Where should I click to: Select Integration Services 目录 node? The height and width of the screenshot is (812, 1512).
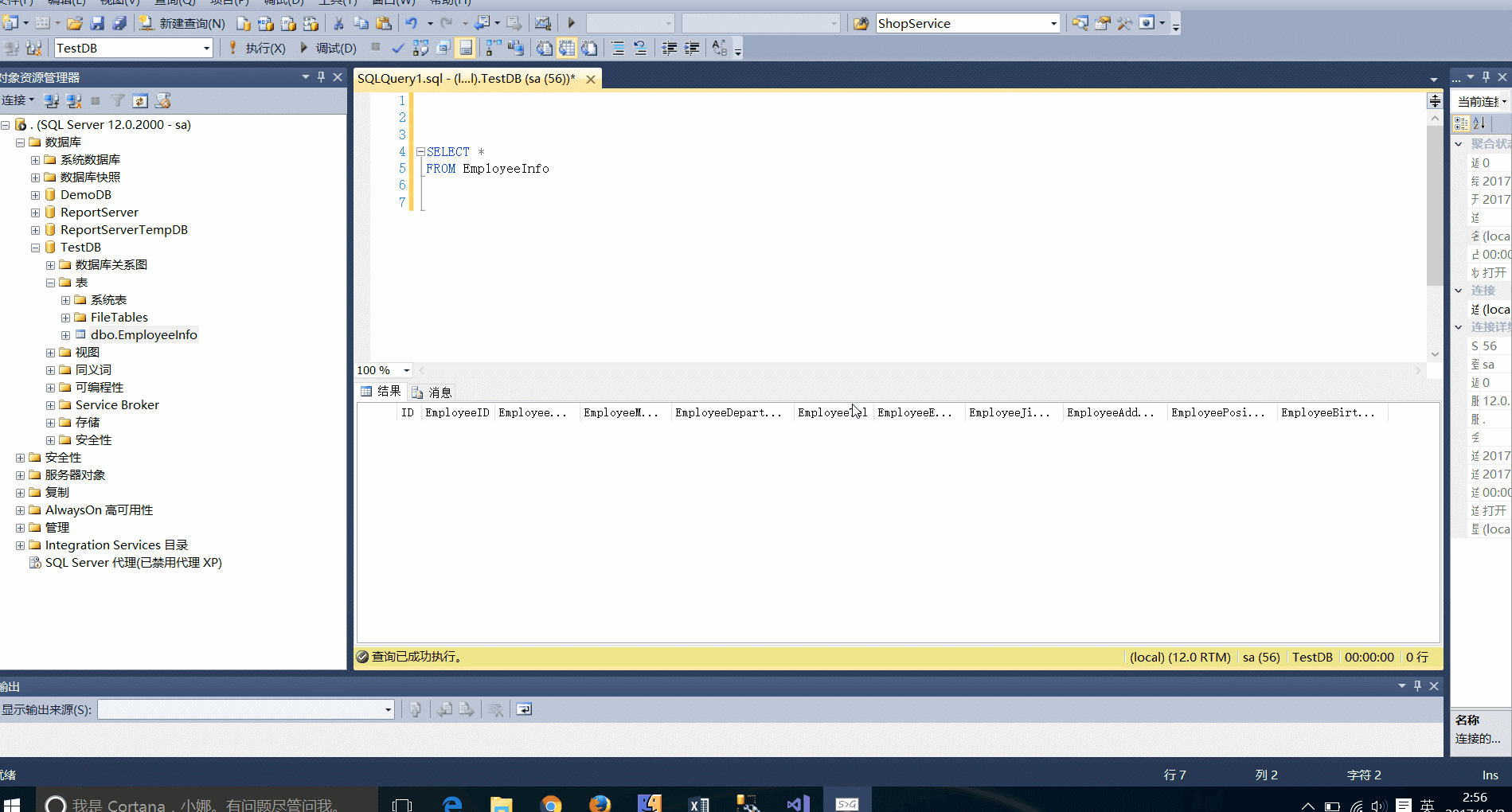pos(116,545)
